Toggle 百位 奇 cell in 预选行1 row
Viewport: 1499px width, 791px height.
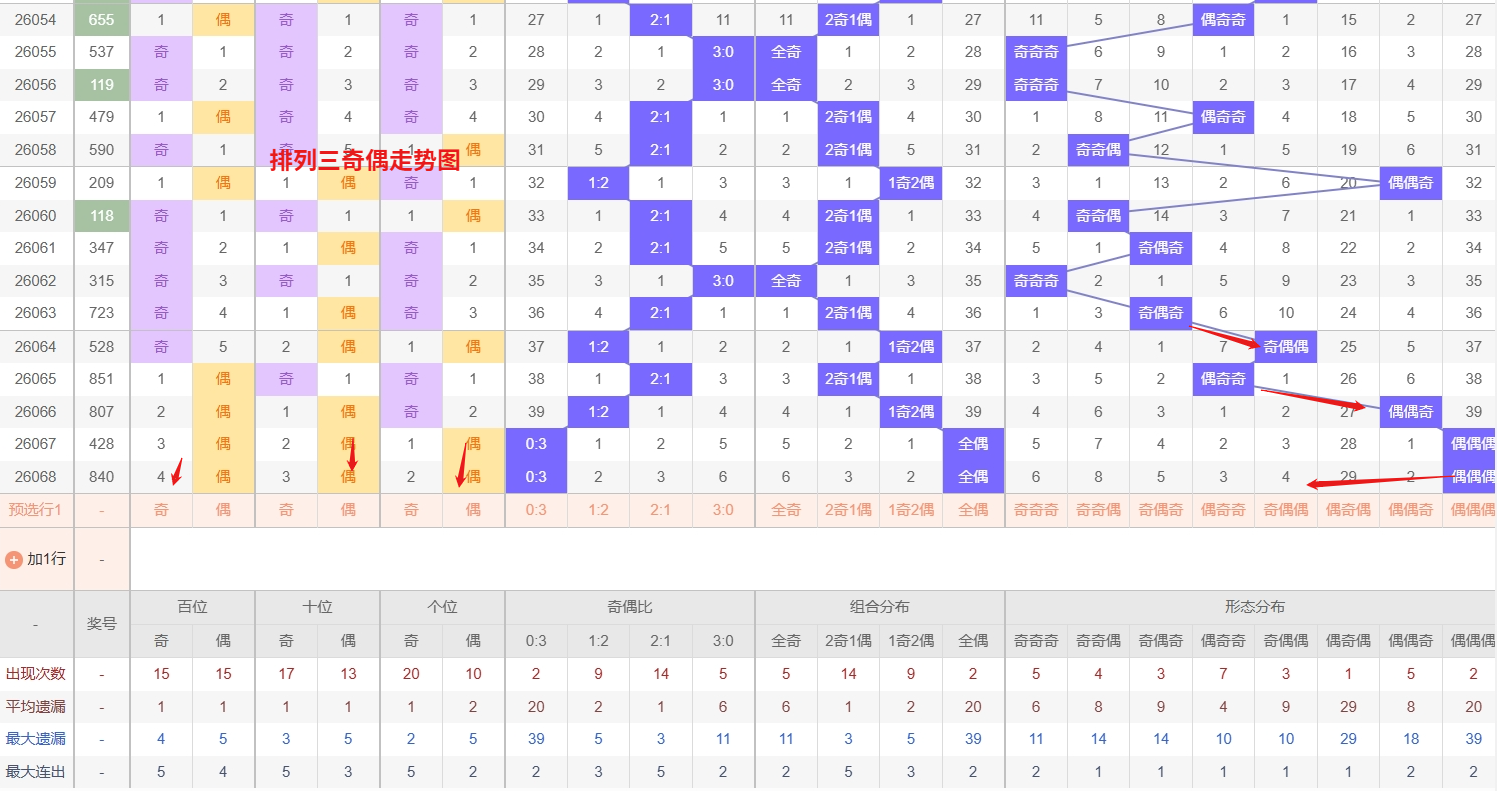pyautogui.click(x=161, y=510)
